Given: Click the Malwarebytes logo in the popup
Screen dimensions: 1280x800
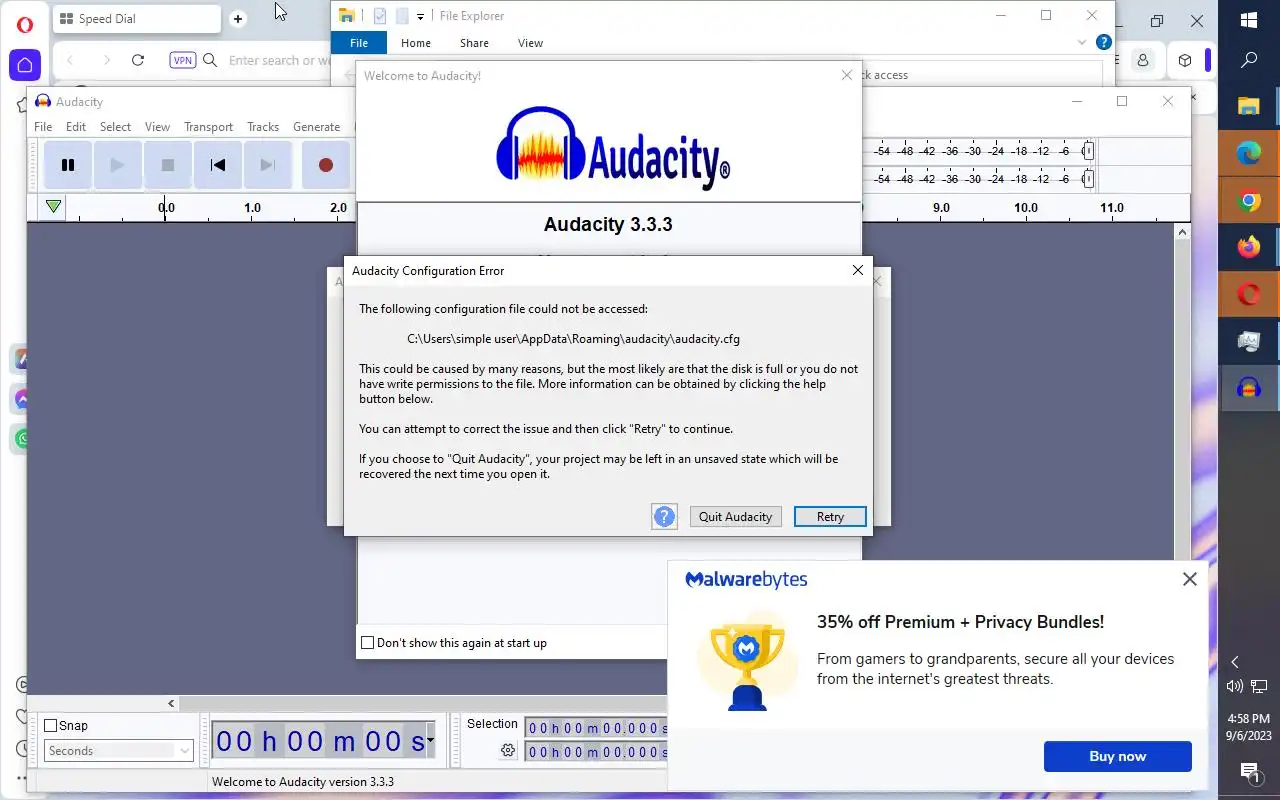Looking at the screenshot, I should [x=746, y=580].
